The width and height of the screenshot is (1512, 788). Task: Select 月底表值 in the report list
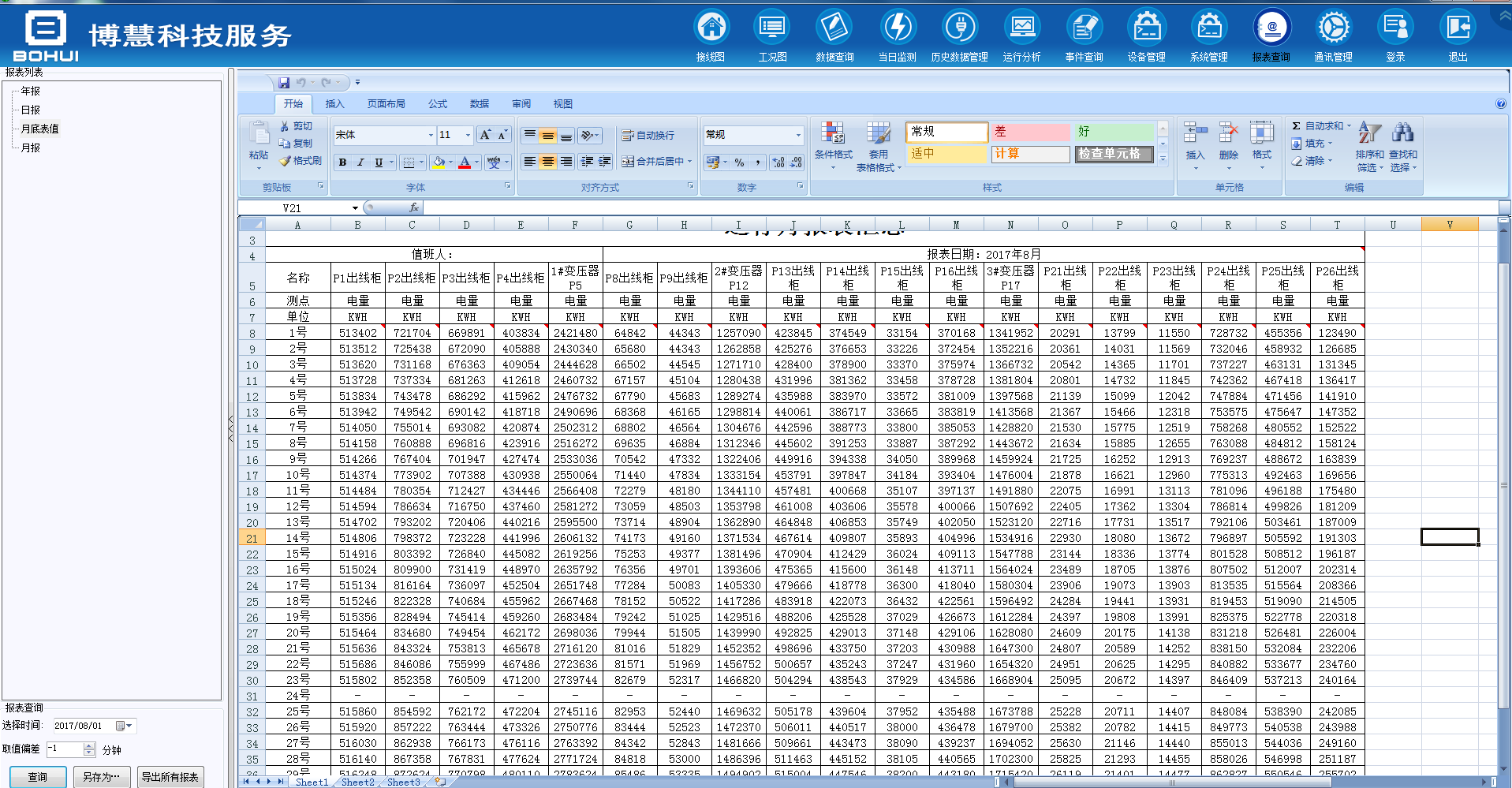pyautogui.click(x=39, y=129)
